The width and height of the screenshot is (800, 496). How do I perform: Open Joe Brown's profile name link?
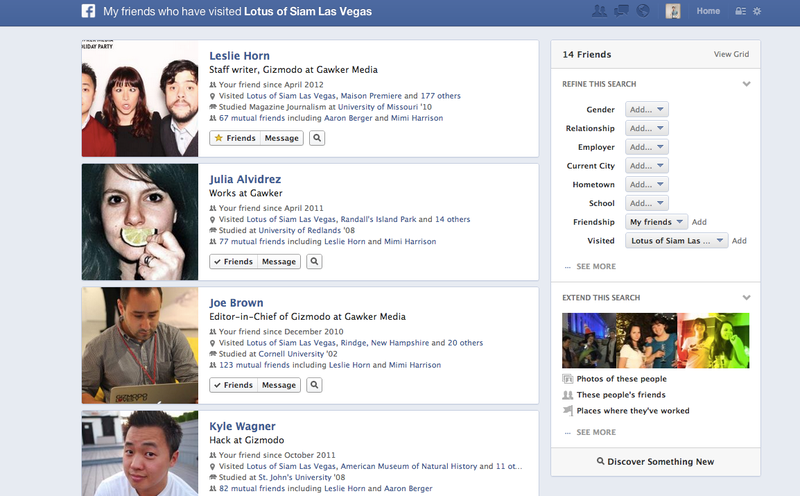pos(236,303)
